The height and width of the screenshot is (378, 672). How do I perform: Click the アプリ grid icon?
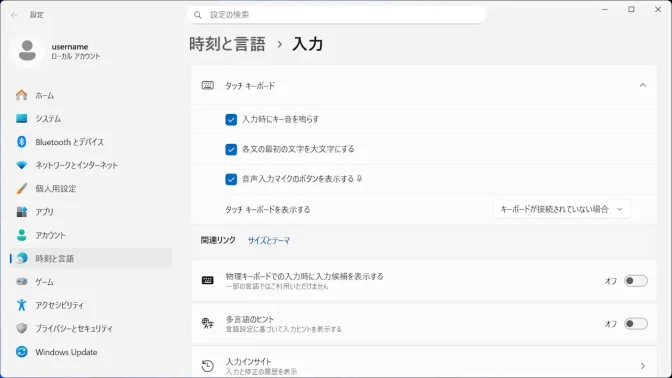[21, 212]
